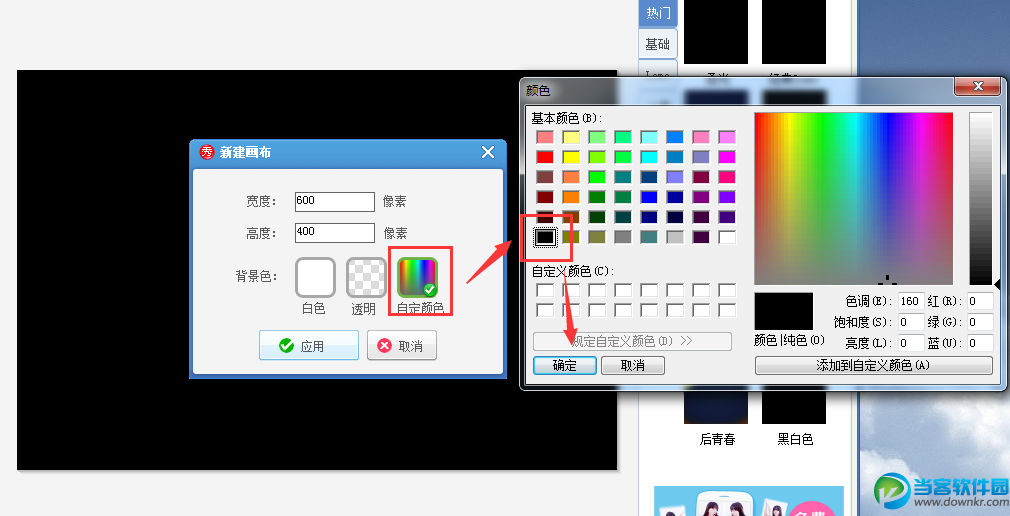The height and width of the screenshot is (516, 1010).
Task: Click 取消 in the 新建画布 dialog
Action: coord(401,345)
